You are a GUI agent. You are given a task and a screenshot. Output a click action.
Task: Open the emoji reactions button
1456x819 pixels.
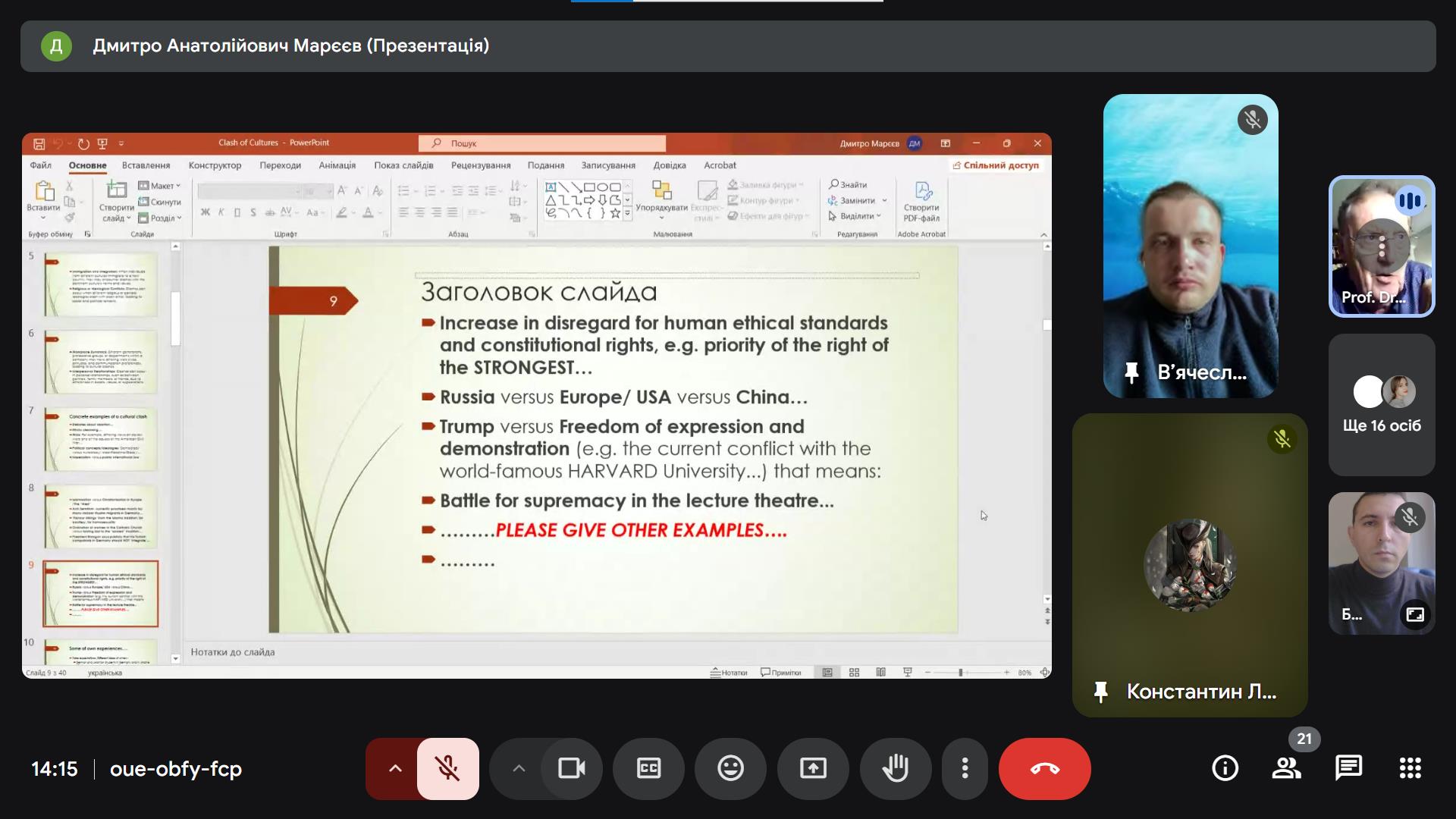coord(731,769)
